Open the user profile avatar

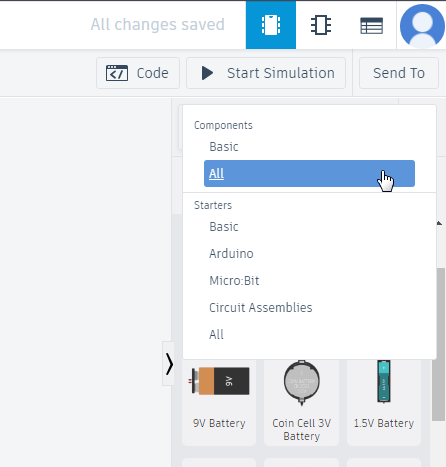(x=422, y=26)
